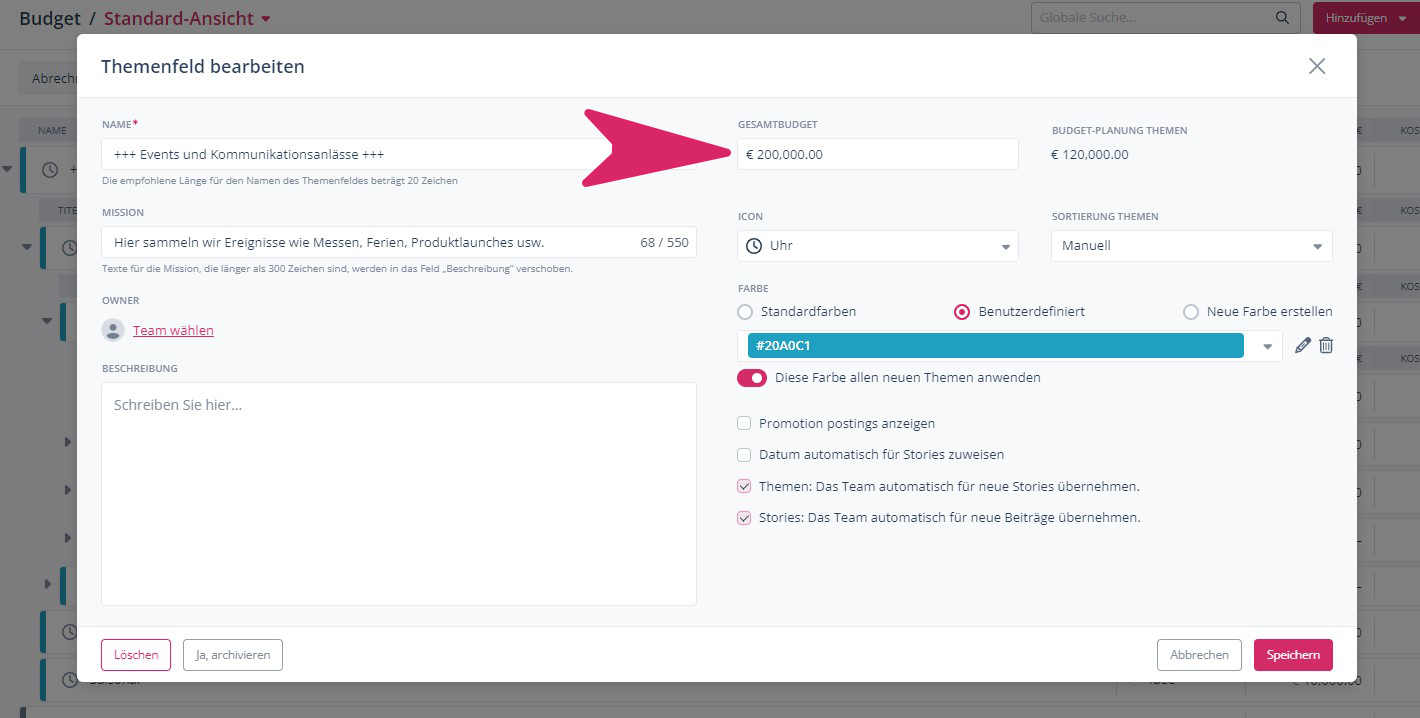Choose 'Neue Farbe erstellen' radio option

(x=1191, y=312)
